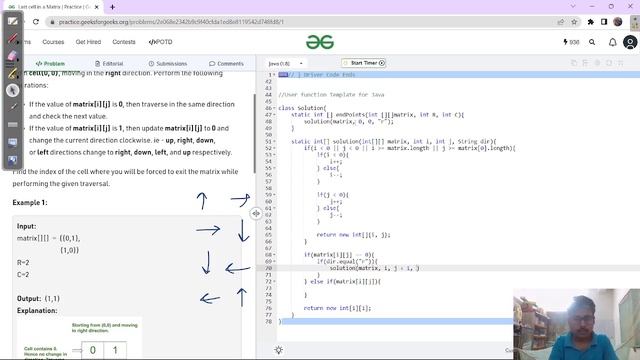Click the line 76 return new int statement
The height and width of the screenshot is (360, 640).
click(338, 308)
